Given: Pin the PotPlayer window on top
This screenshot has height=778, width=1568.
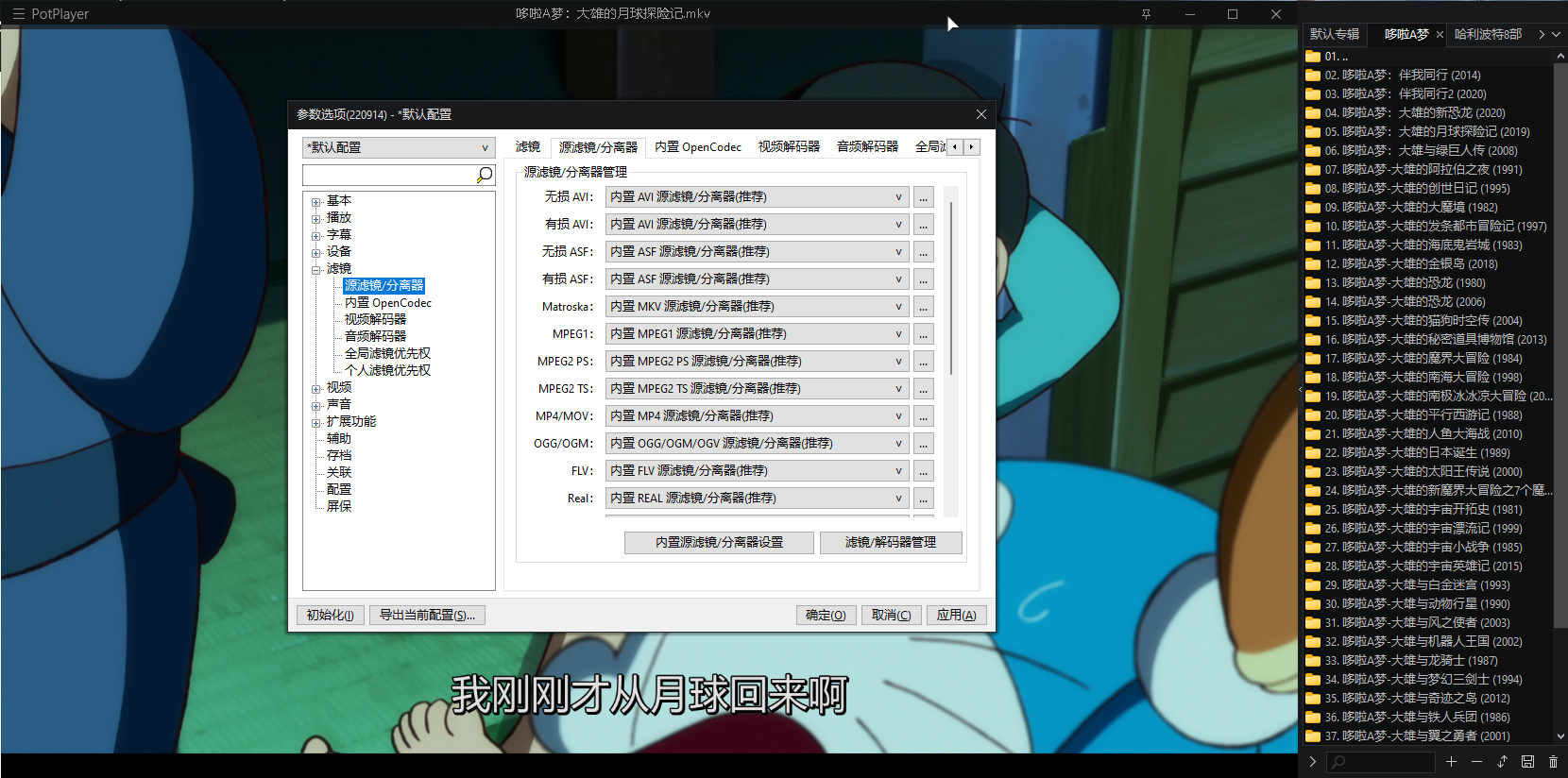Looking at the screenshot, I should 1146,14.
